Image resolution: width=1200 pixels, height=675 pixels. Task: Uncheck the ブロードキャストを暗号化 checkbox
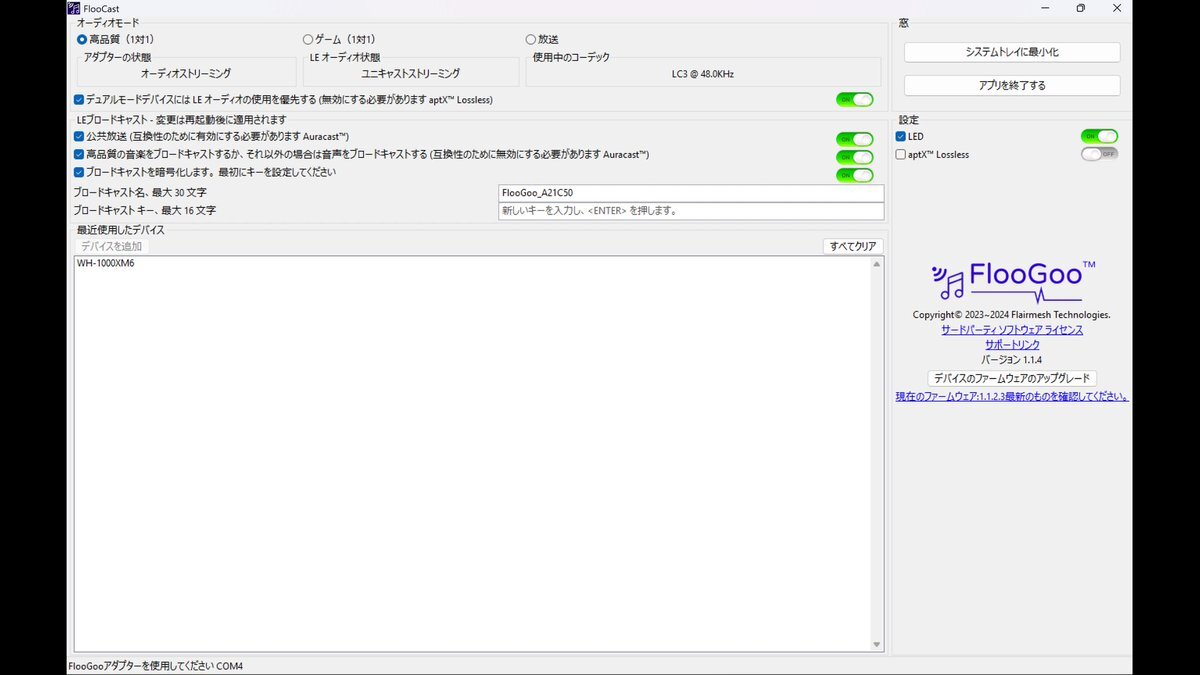(x=79, y=172)
